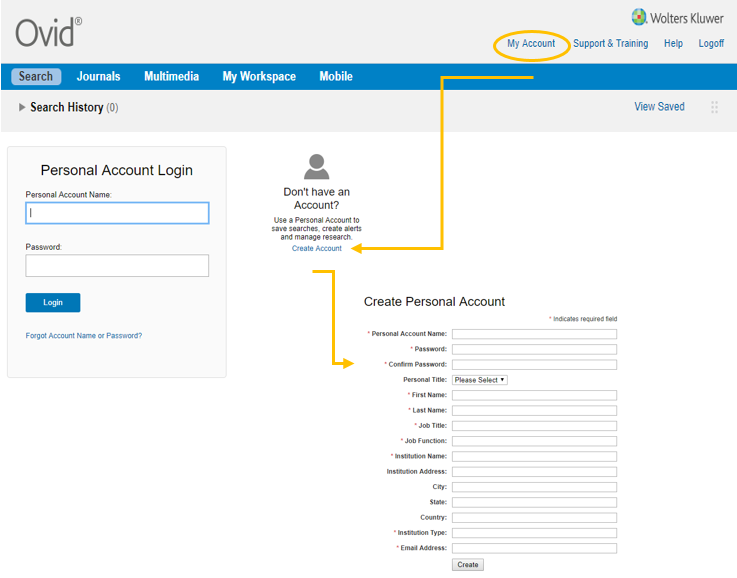The image size is (737, 578).
Task: Click the Personal Account Login heading
Action: 117,170
